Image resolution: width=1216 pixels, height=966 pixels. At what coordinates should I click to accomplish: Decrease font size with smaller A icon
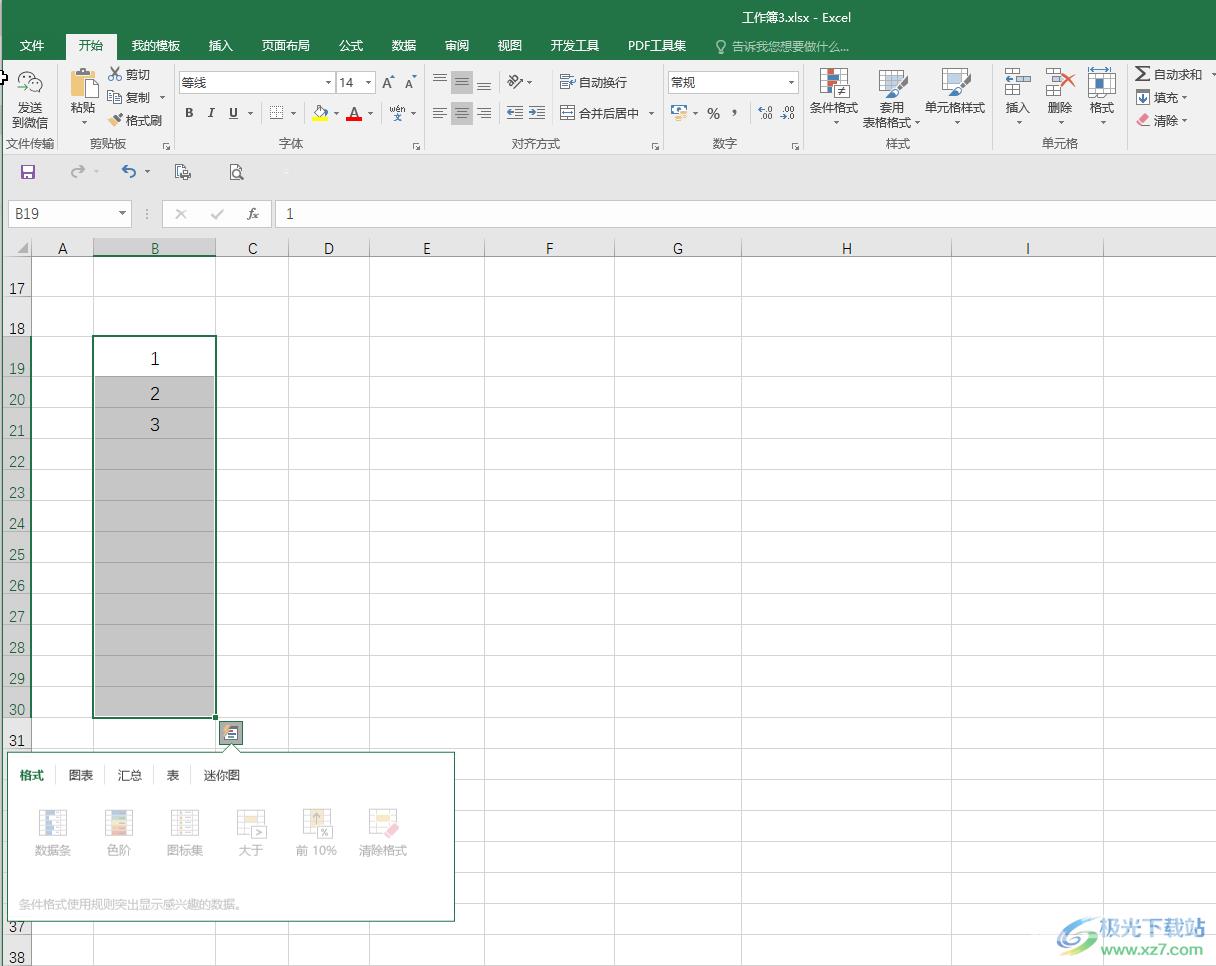410,83
